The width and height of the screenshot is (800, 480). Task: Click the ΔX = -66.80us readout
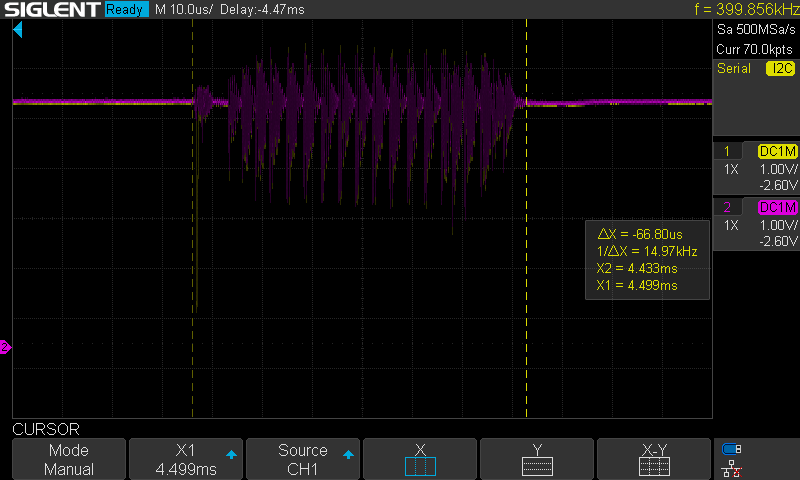[640, 234]
